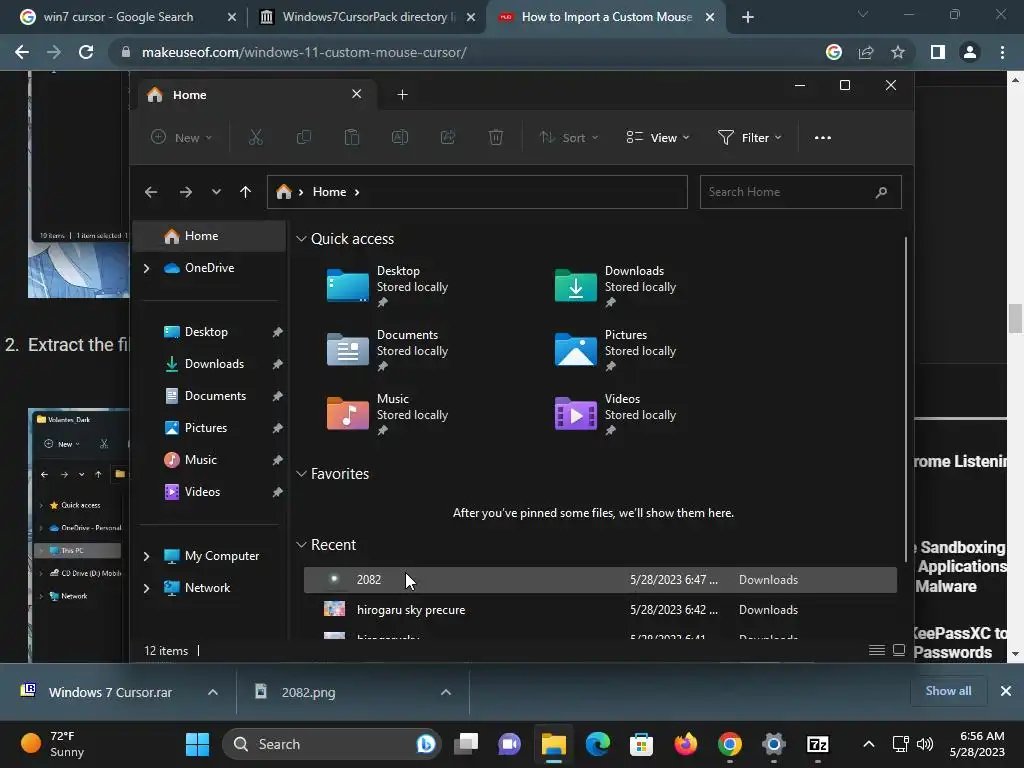The image size is (1024, 768).
Task: Click the Chrome address bar URL
Action: click(x=304, y=52)
